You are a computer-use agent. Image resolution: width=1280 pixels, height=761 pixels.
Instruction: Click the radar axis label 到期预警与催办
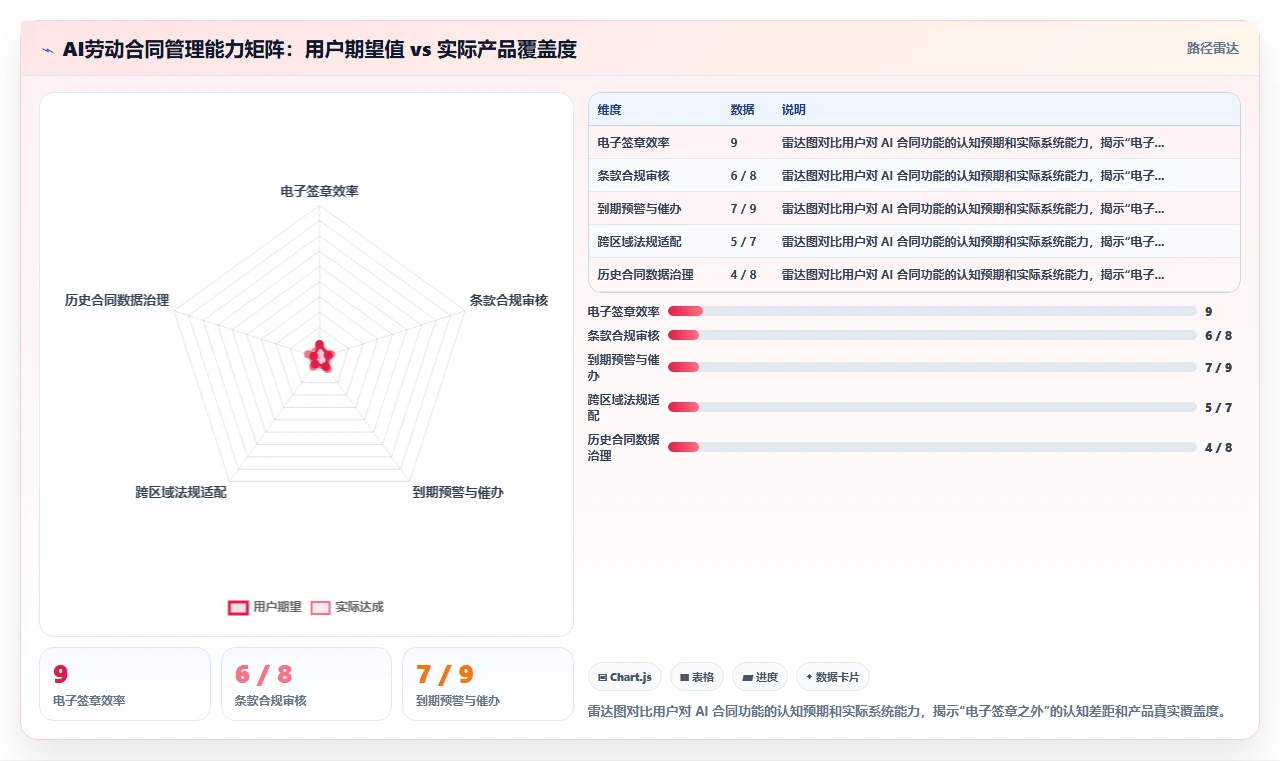(458, 492)
